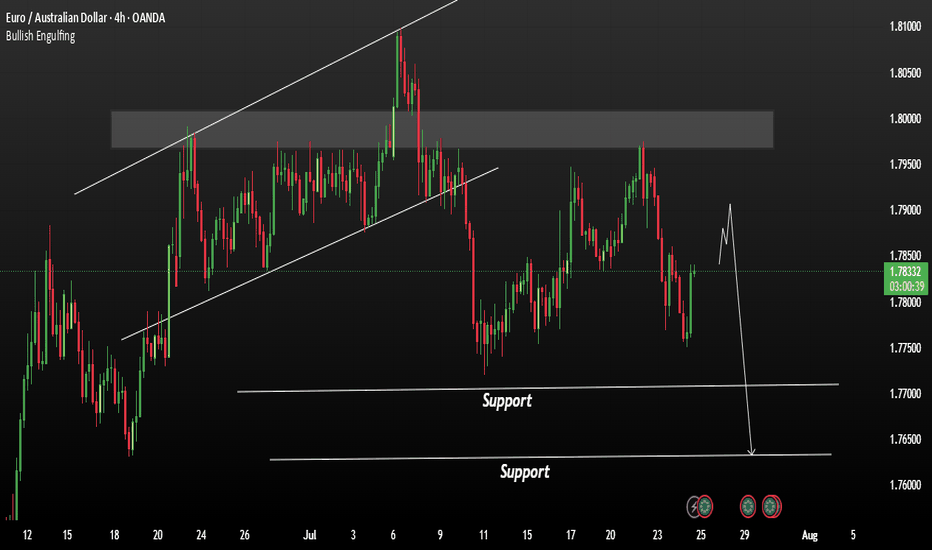Click the date label 6 on time axis

point(393,535)
